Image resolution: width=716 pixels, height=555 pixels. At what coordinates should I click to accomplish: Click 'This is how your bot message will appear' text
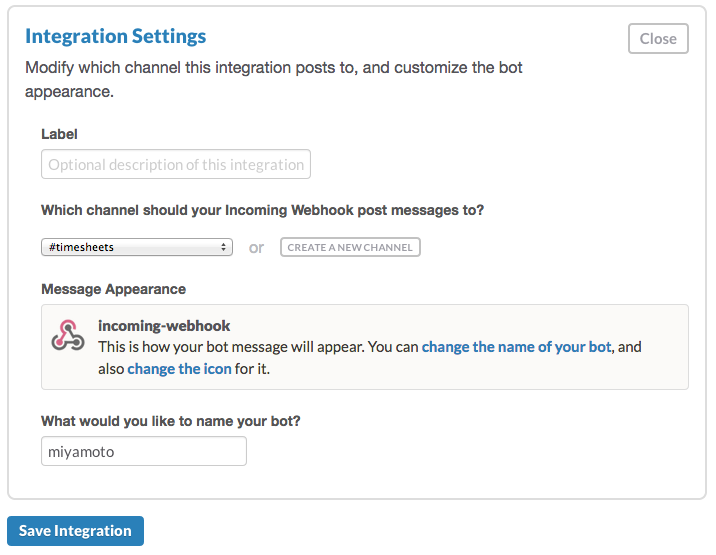click(258, 347)
